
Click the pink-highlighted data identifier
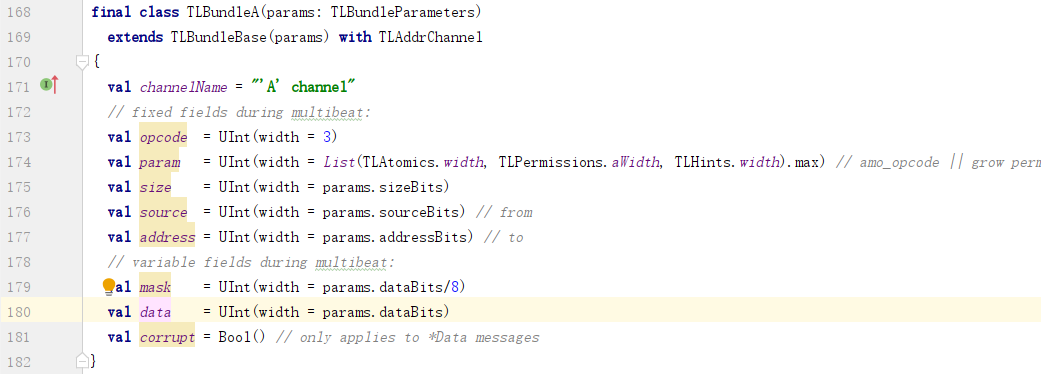(x=155, y=312)
